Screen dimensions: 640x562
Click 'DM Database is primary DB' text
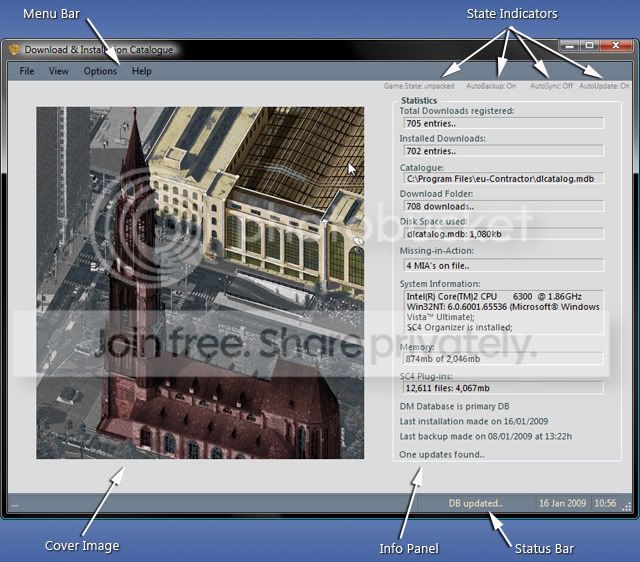click(x=454, y=407)
